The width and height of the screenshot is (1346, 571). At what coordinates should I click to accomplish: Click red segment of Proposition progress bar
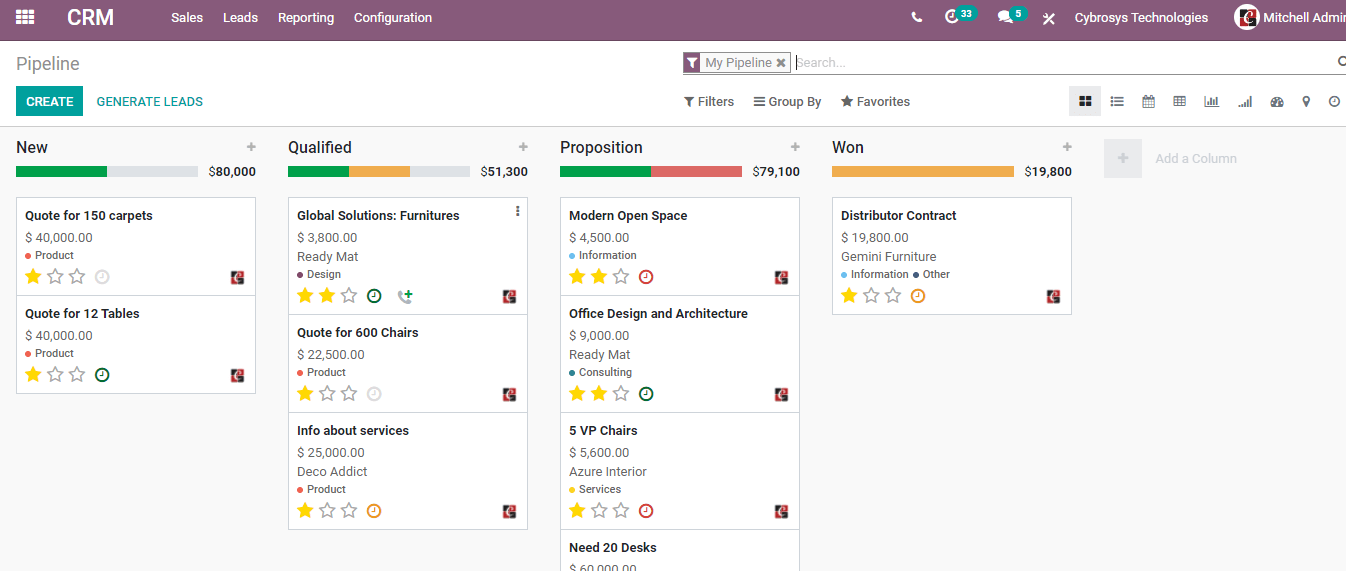[696, 172]
